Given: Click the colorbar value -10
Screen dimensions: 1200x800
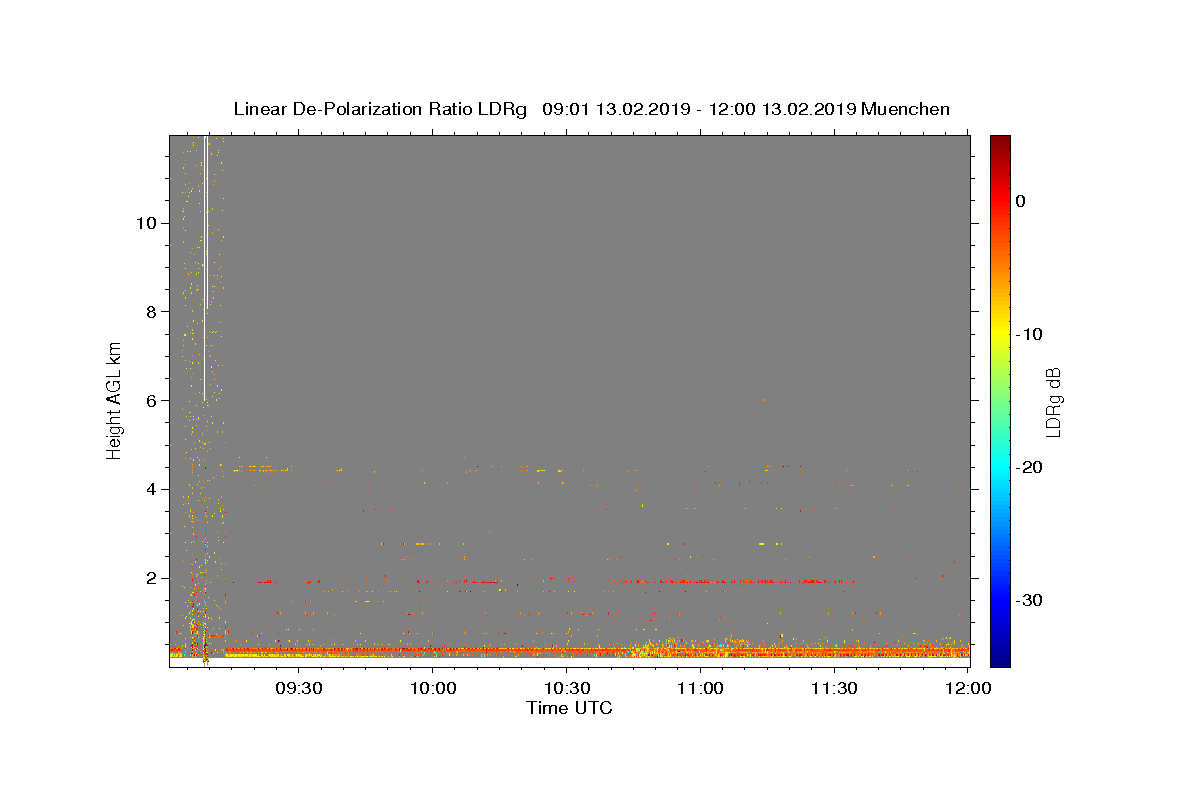Looking at the screenshot, I should (x=1029, y=334).
